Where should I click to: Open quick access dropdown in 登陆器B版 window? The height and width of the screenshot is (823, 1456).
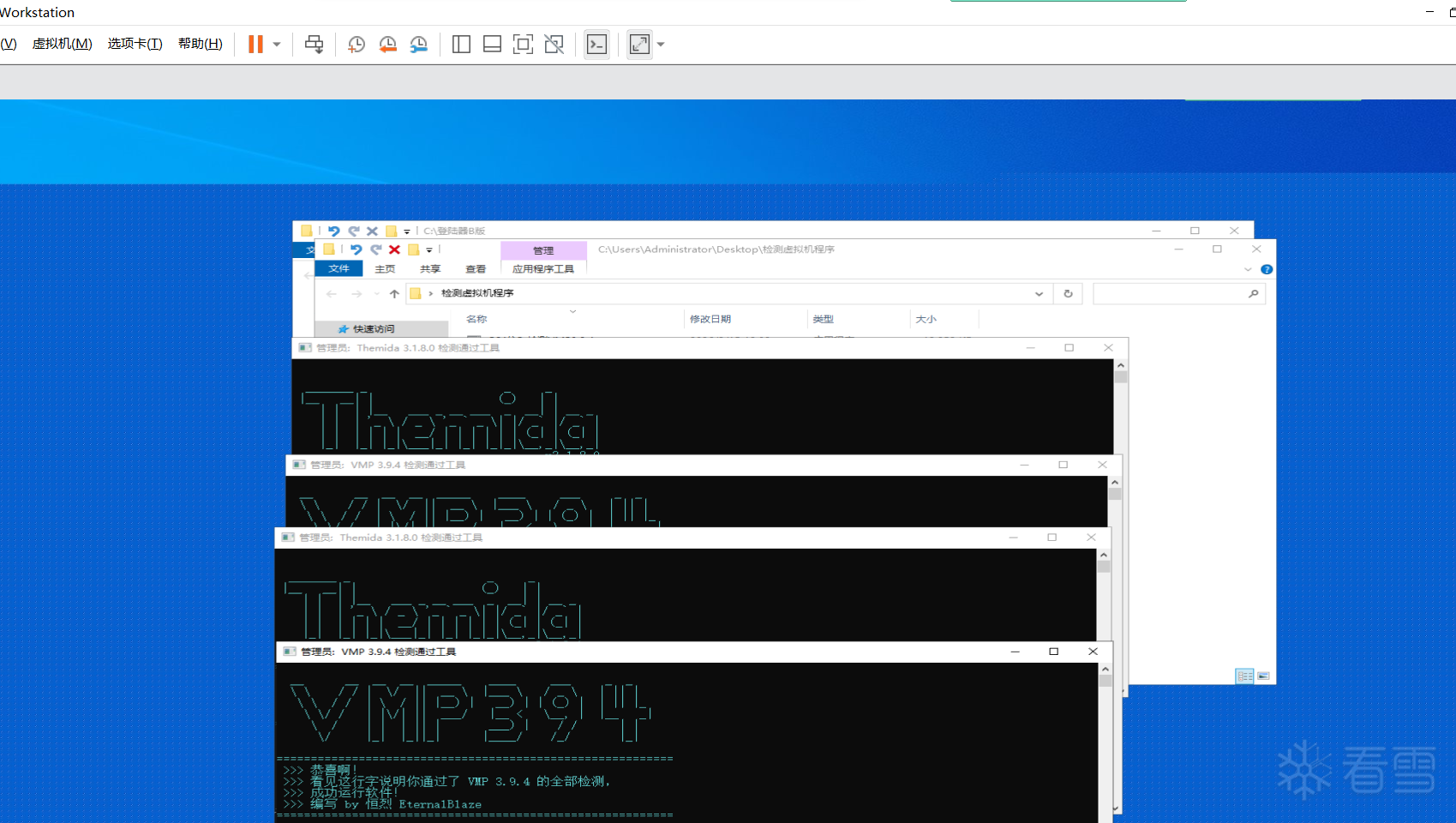pyautogui.click(x=407, y=231)
